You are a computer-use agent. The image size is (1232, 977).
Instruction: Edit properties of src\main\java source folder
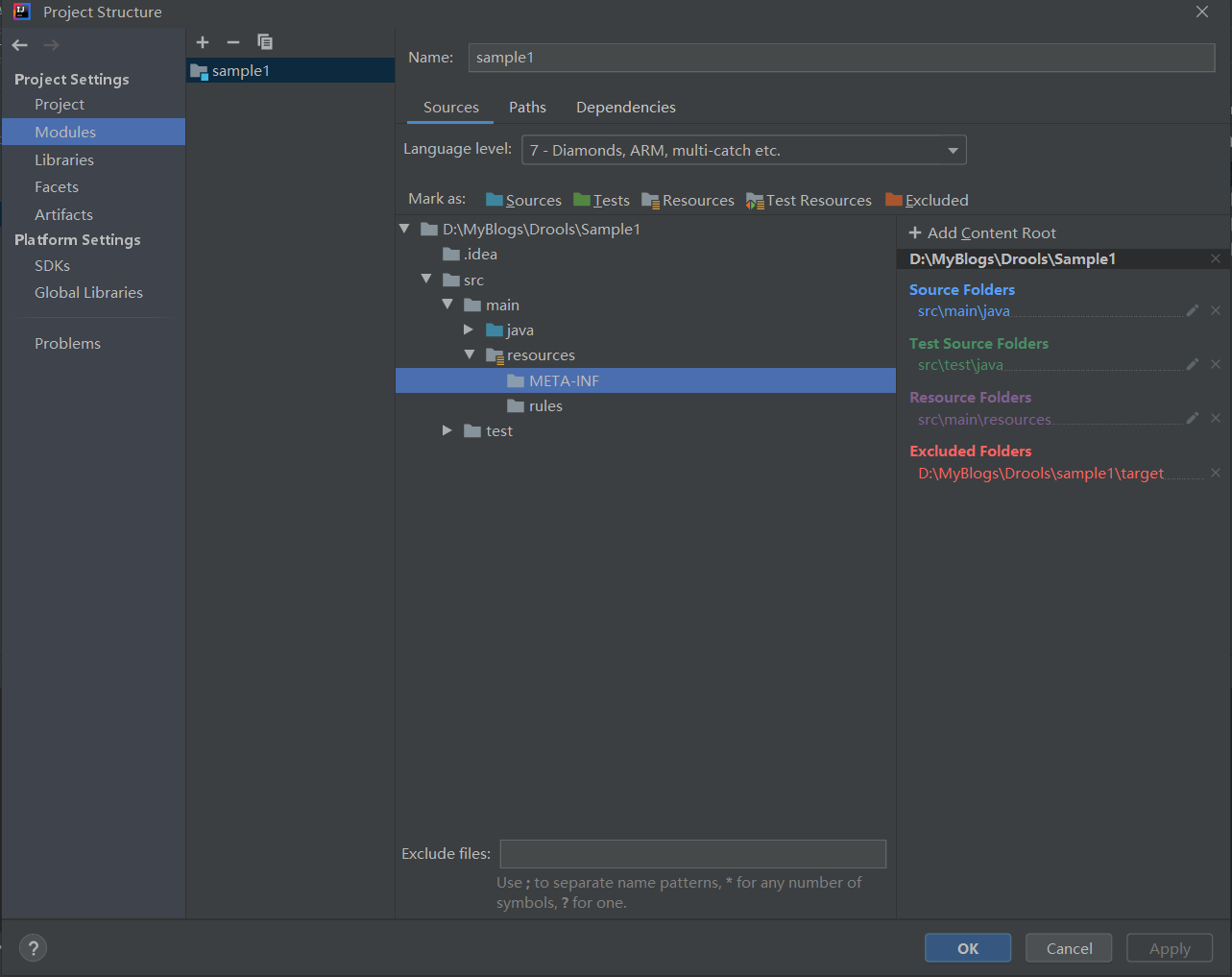tap(1193, 310)
